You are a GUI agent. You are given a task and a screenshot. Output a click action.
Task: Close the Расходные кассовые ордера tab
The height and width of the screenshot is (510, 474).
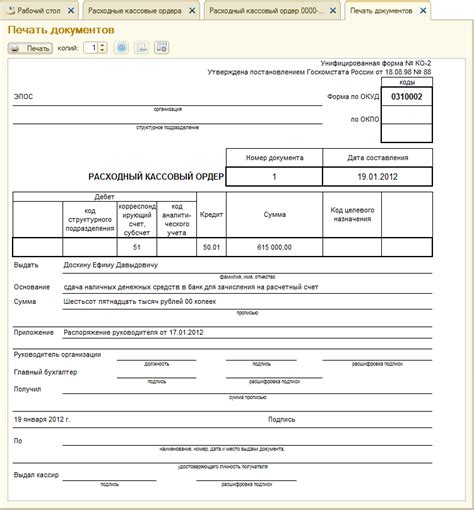pos(192,11)
